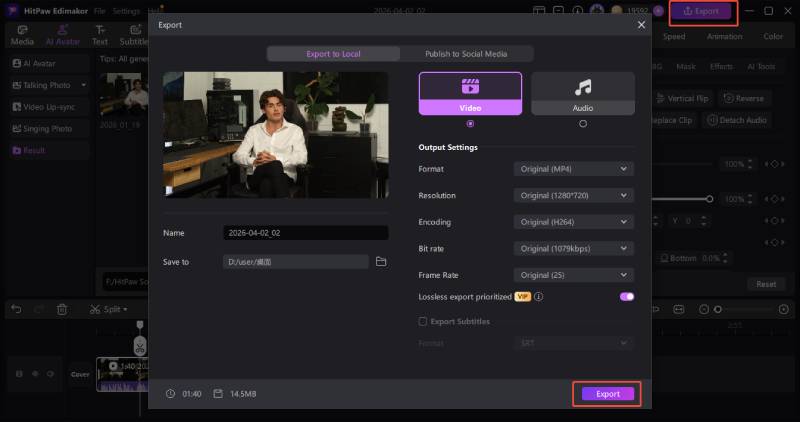Viewport: 800px width, 422px height.
Task: Click the timeline zoom slider handle
Action: [718, 309]
